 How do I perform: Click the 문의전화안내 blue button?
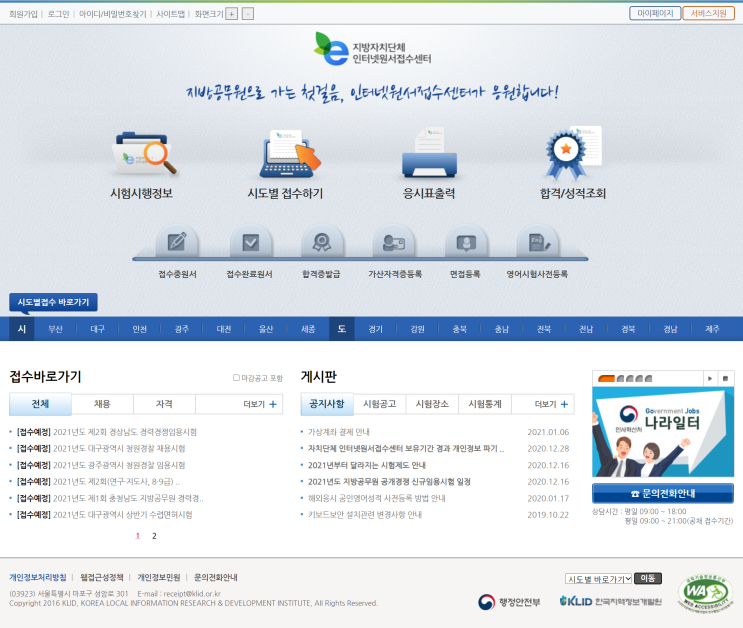tap(663, 493)
